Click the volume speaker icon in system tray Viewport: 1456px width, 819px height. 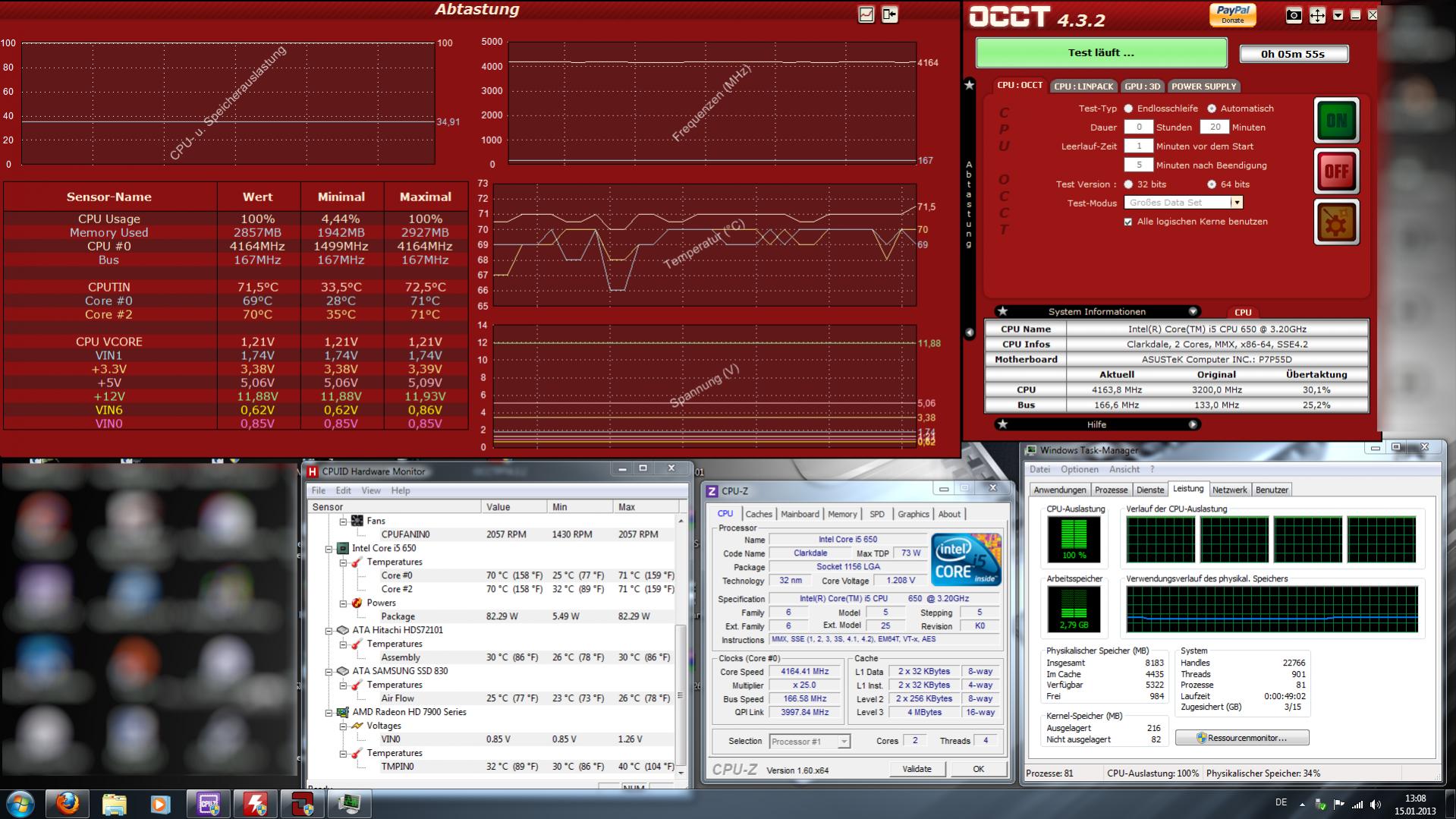[x=1375, y=804]
